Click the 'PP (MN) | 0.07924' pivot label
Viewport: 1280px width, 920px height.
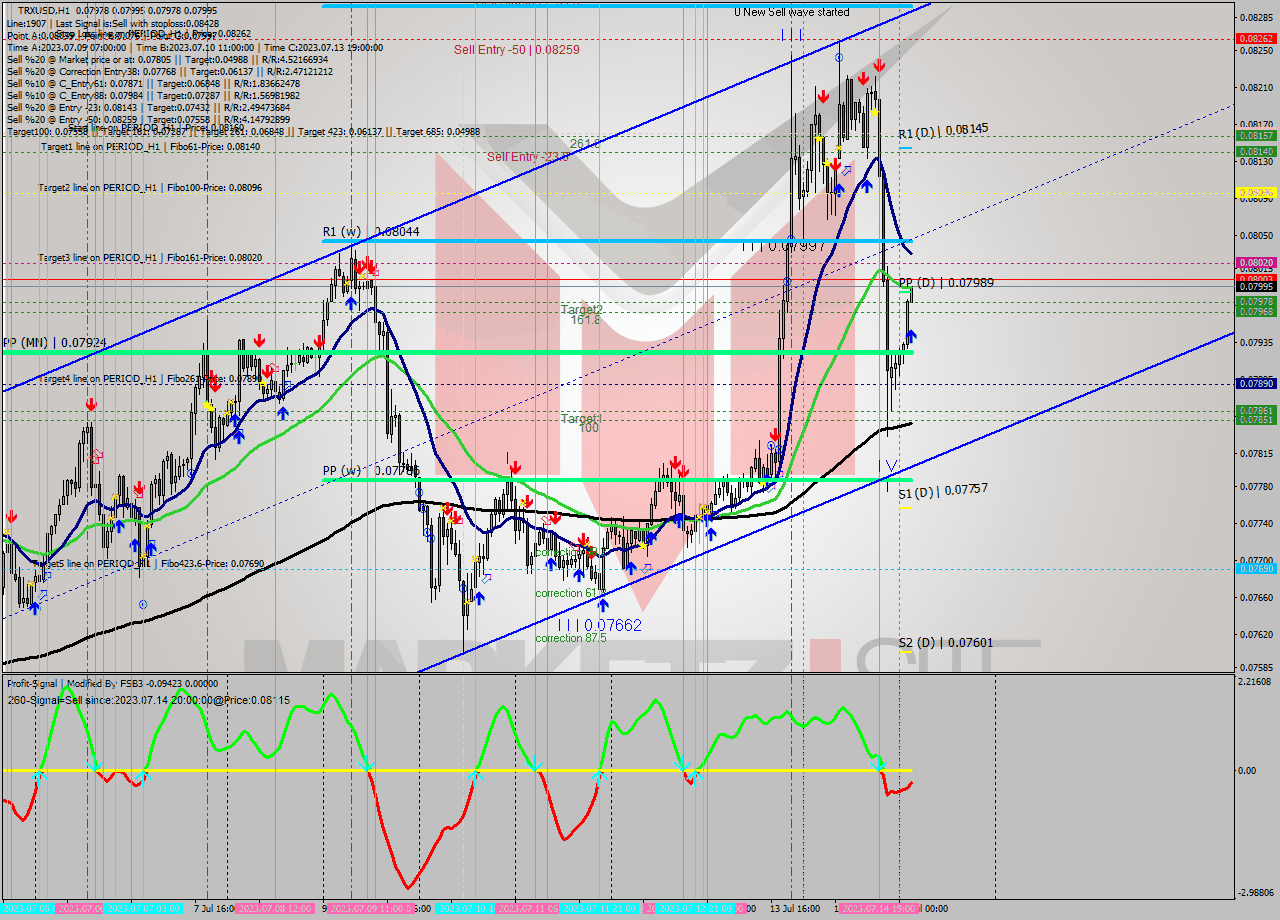54,343
